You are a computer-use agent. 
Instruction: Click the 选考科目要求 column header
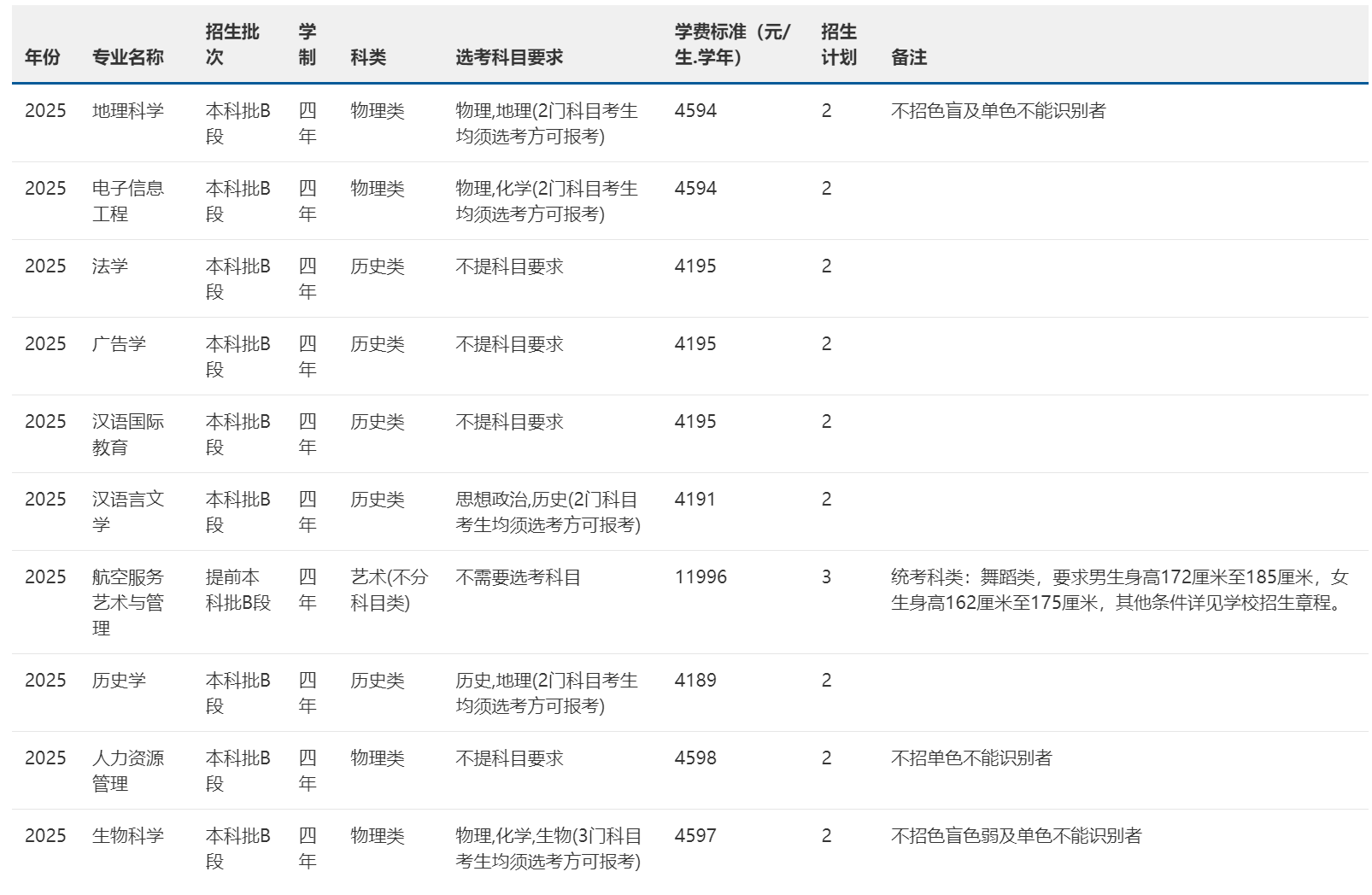pyautogui.click(x=509, y=57)
